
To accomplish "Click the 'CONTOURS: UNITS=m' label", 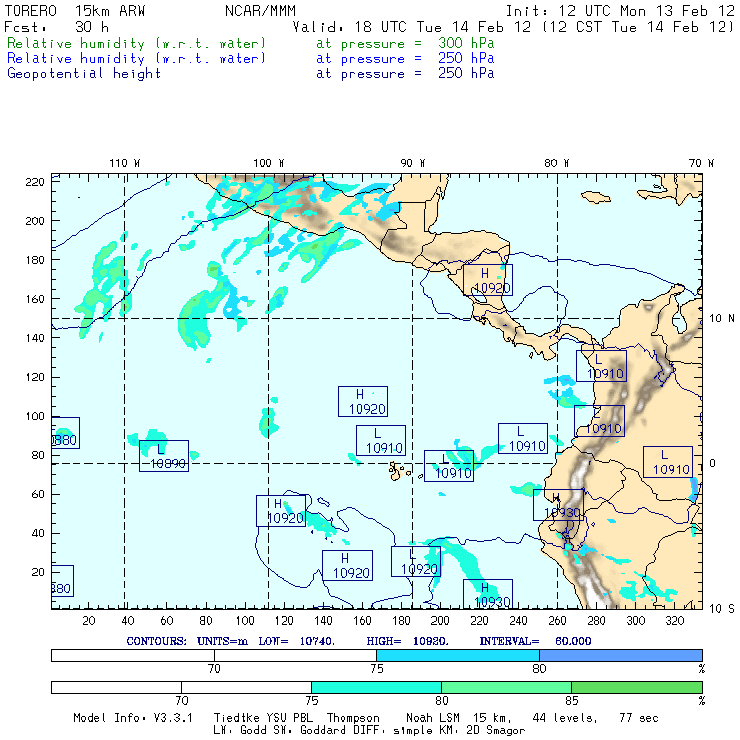I will 187,641.
